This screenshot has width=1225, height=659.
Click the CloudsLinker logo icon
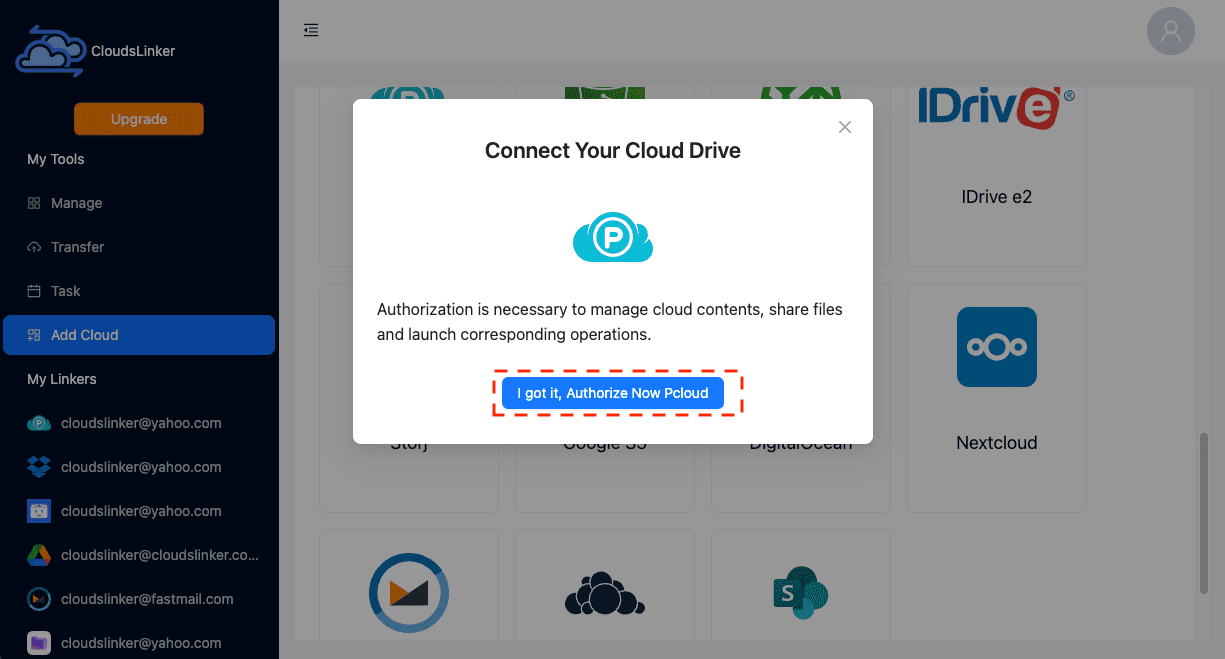pos(50,51)
